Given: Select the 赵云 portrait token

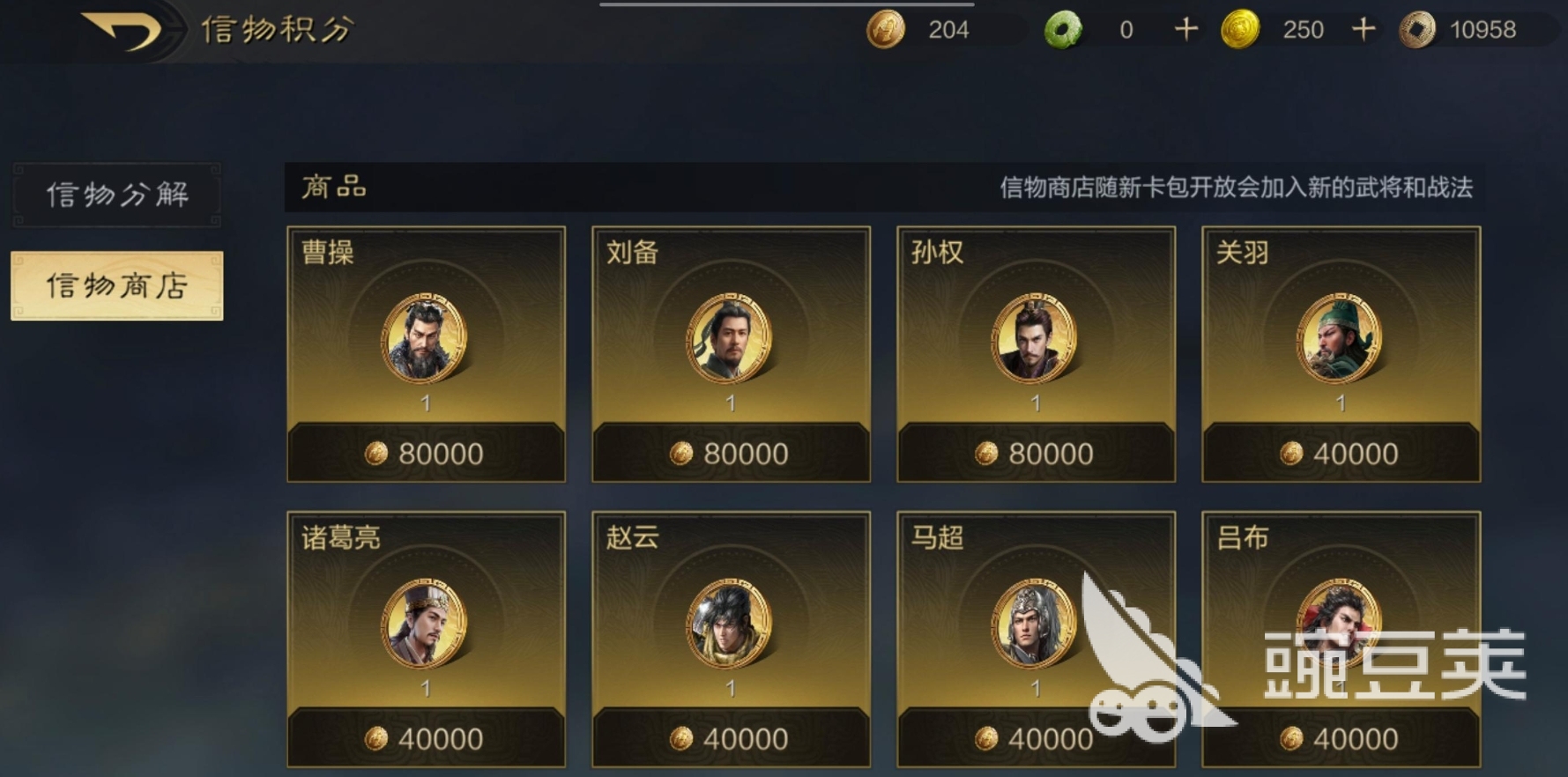Looking at the screenshot, I should 730,623.
